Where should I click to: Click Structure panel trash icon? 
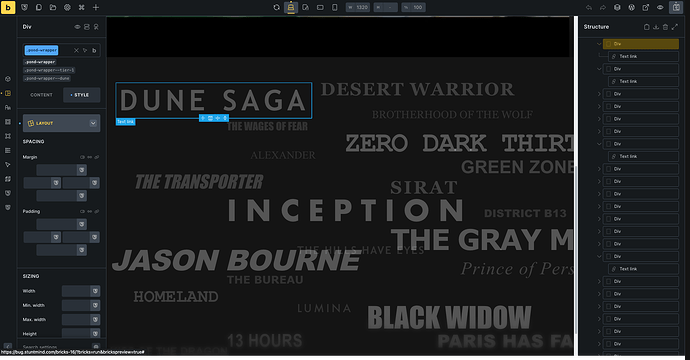click(665, 27)
